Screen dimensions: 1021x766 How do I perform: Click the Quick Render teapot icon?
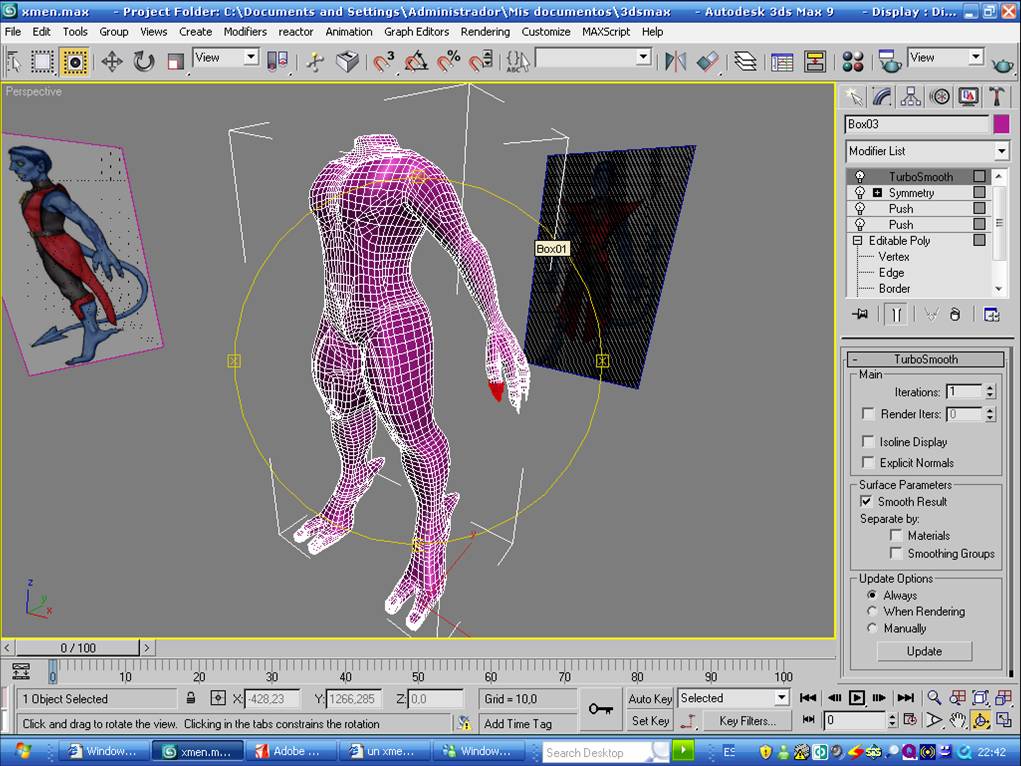tap(1003, 63)
